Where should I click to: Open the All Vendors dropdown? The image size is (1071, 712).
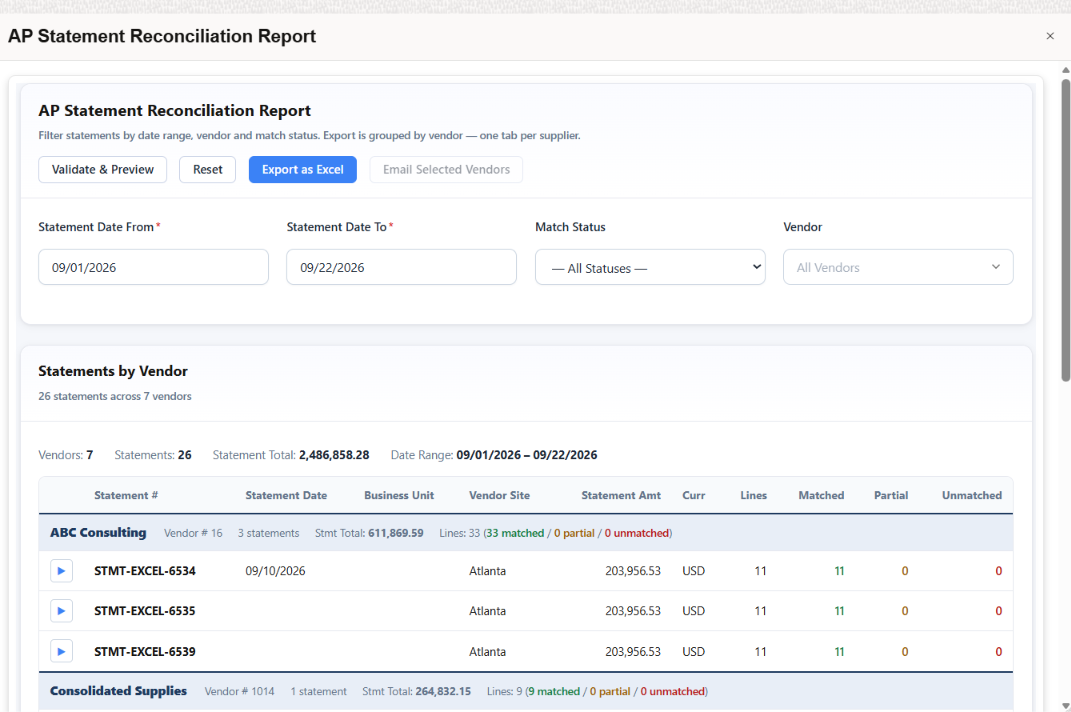point(898,267)
